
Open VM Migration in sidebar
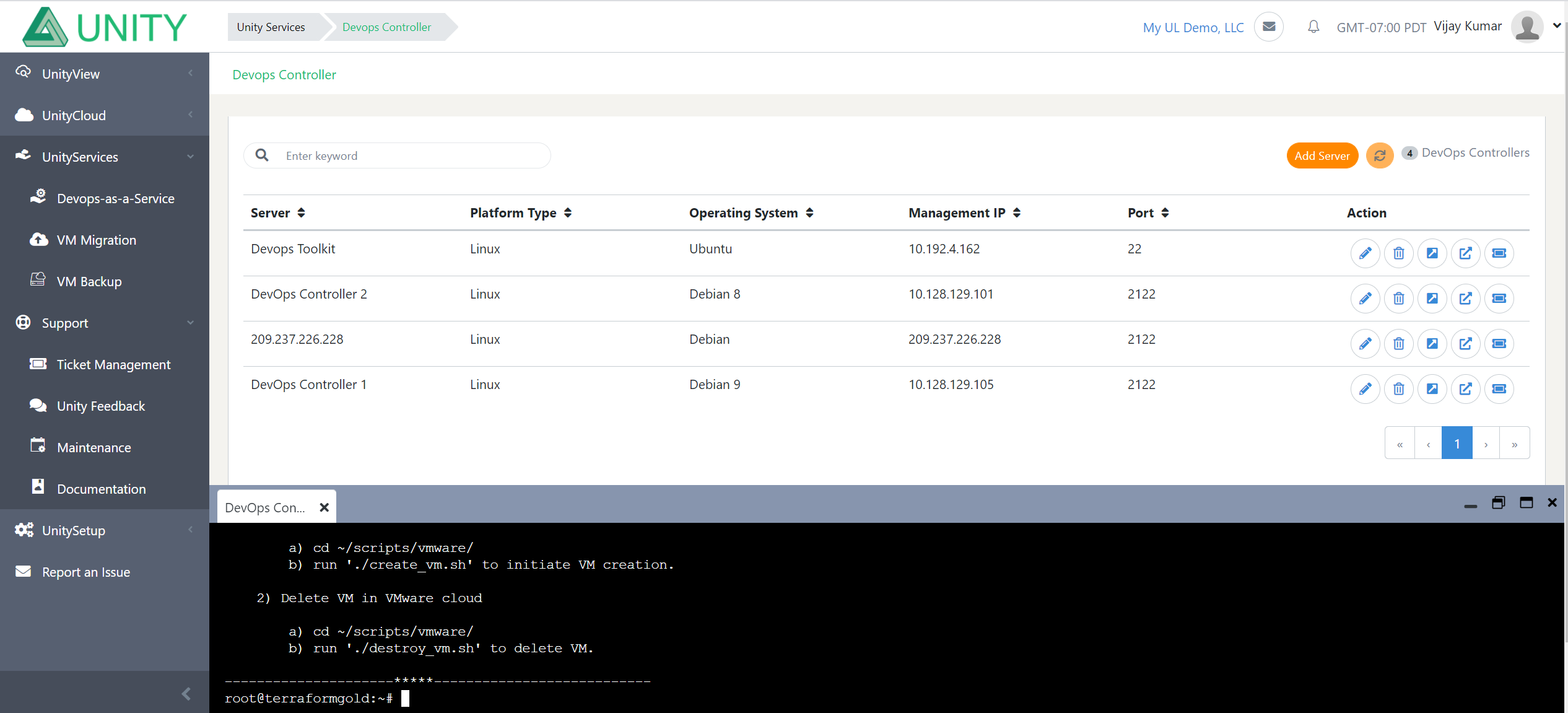pos(96,240)
